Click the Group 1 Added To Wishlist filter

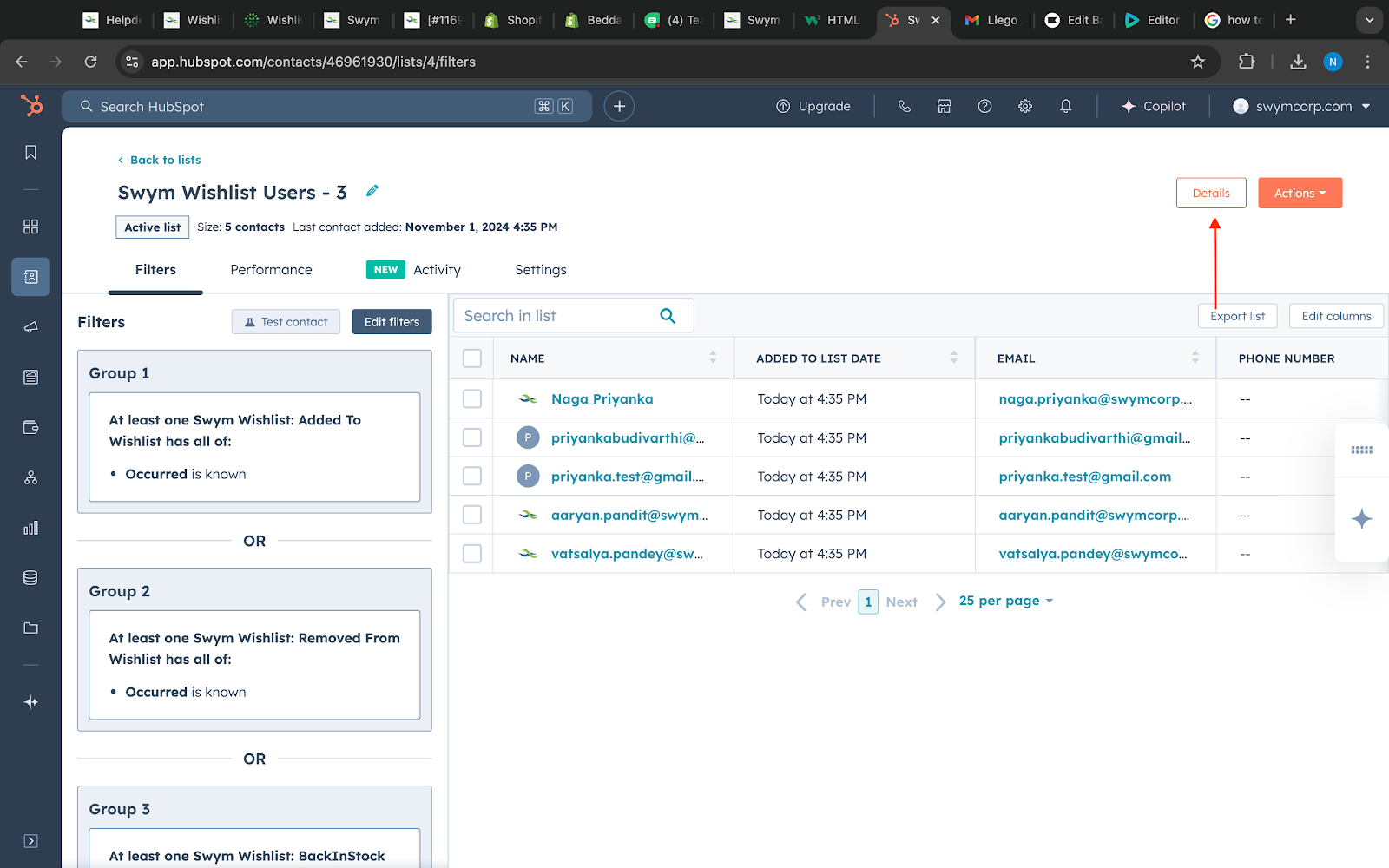tap(254, 447)
